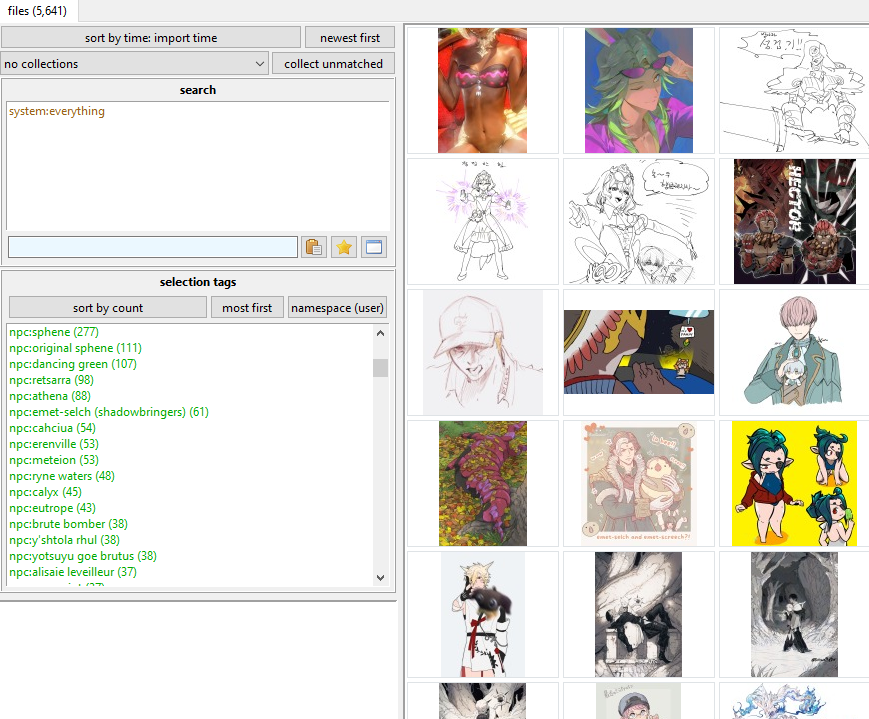Select sketch thumbnail of character with purple sparkles
Image resolution: width=869 pixels, height=719 pixels.
pyautogui.click(x=482, y=221)
